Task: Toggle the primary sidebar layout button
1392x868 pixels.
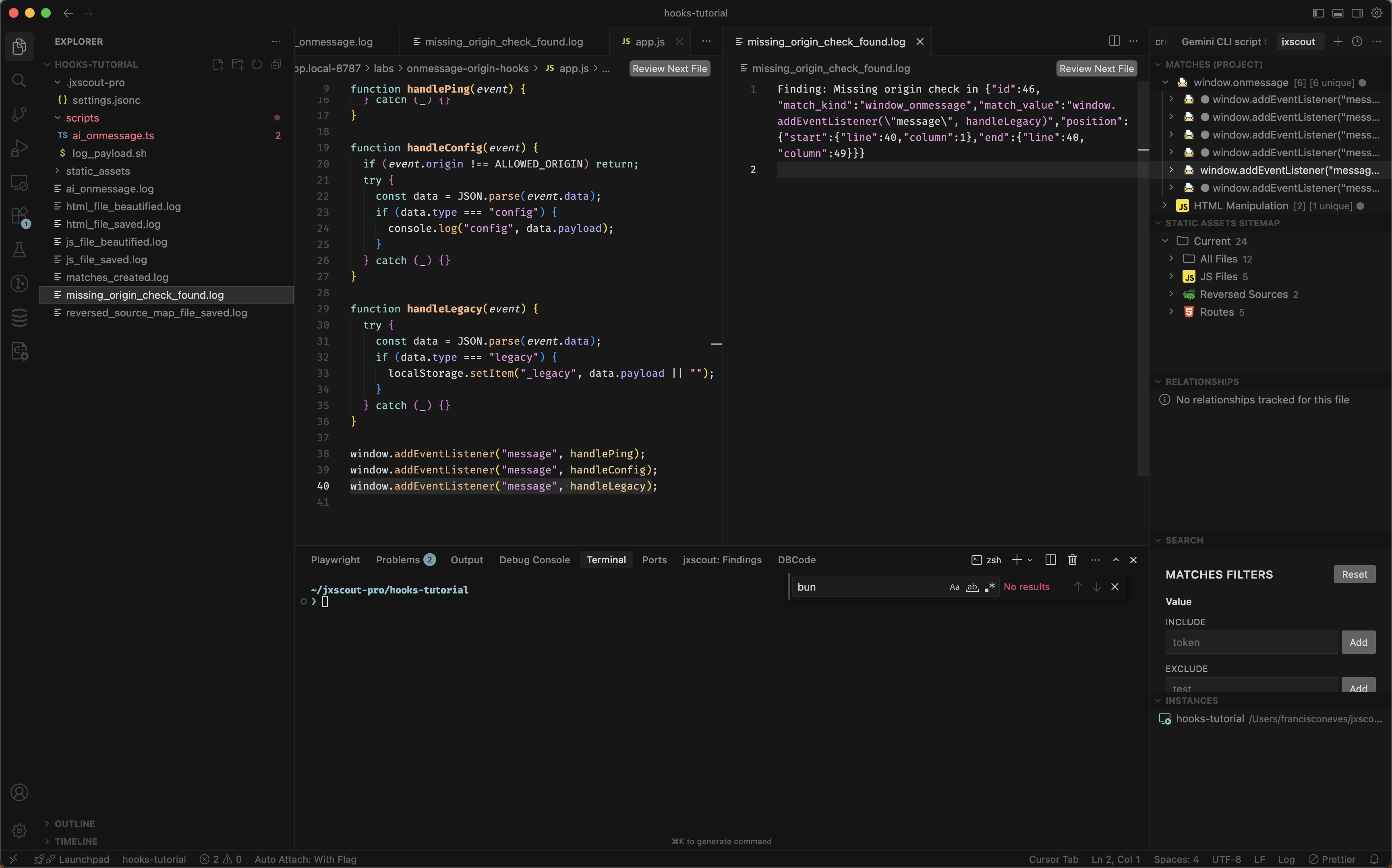Action: click(x=1319, y=12)
